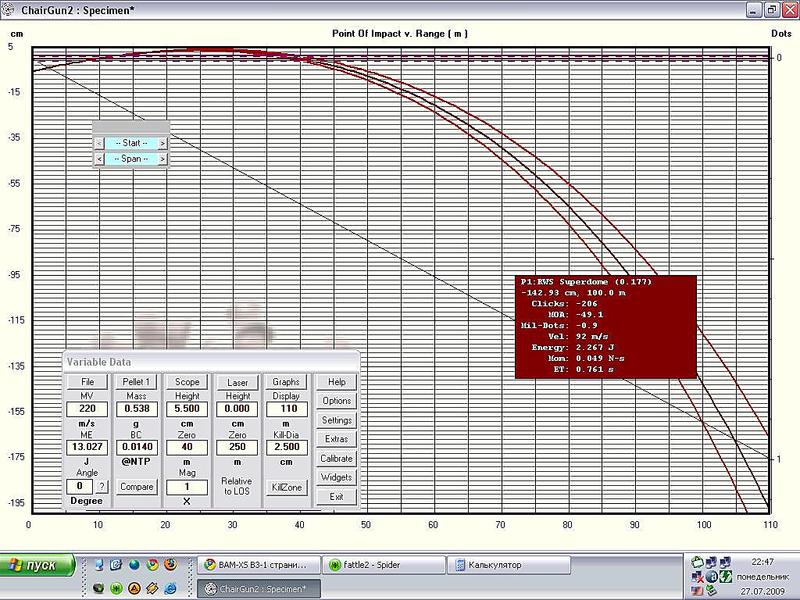Click the Laser Height field showing 0.000
The image size is (800, 600).
[237, 409]
